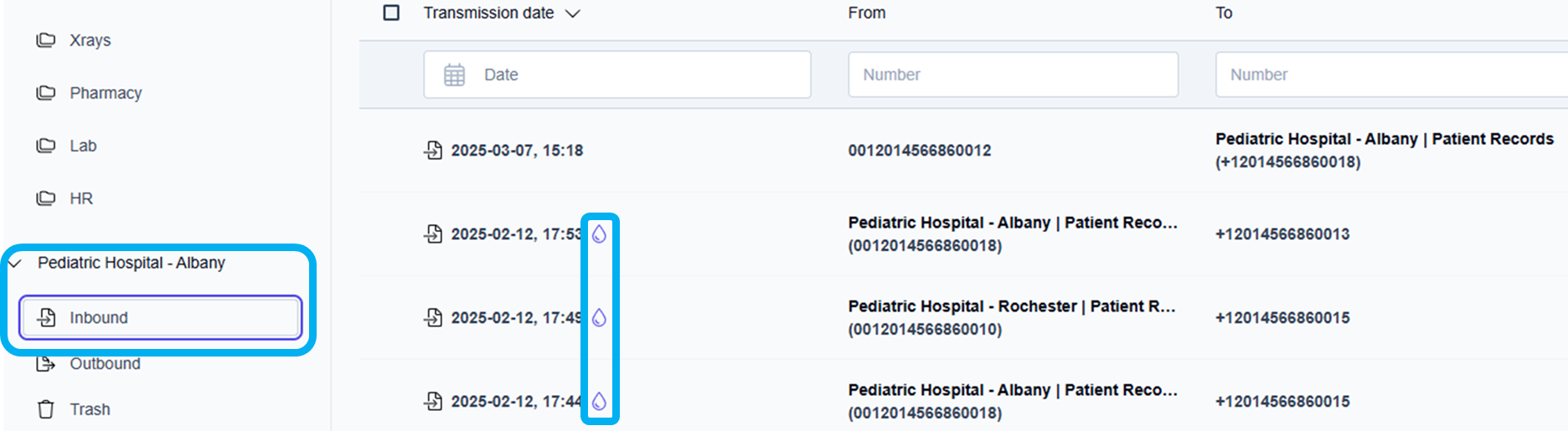Click the Trash bin icon
Viewport: 1568px width, 431px height.
(x=46, y=409)
